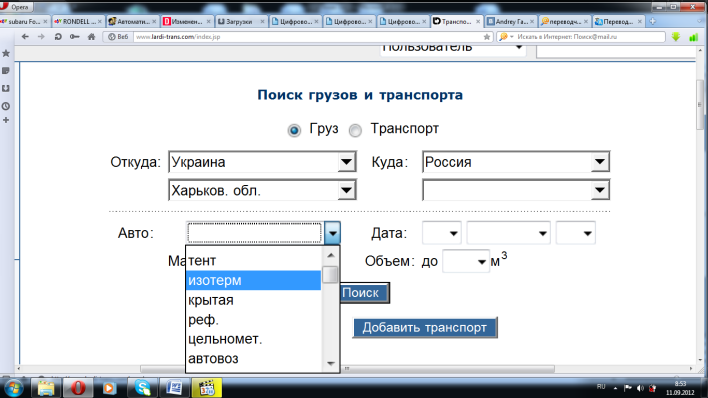Open Windows Explorer from taskbar
This screenshot has height=398, width=708.
[46, 388]
